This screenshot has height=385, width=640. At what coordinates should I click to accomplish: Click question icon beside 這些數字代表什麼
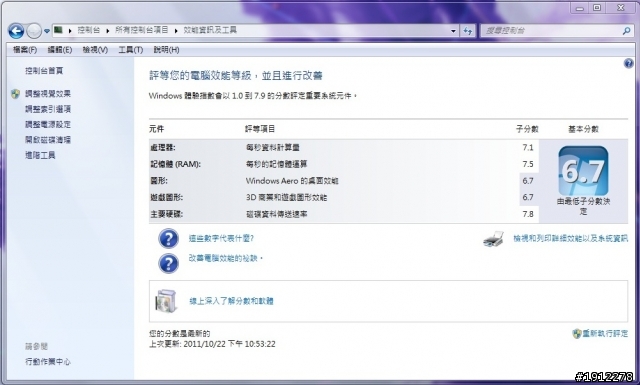(x=168, y=238)
